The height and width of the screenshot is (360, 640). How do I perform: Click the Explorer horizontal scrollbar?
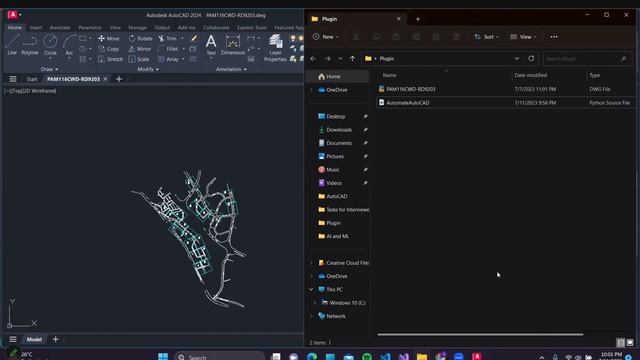480,334
